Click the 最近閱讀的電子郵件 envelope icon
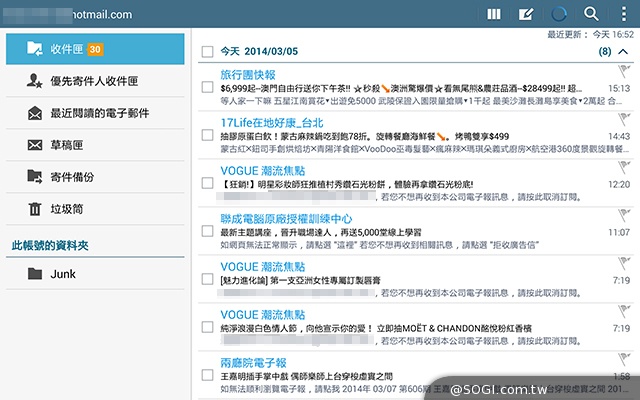 (35, 113)
